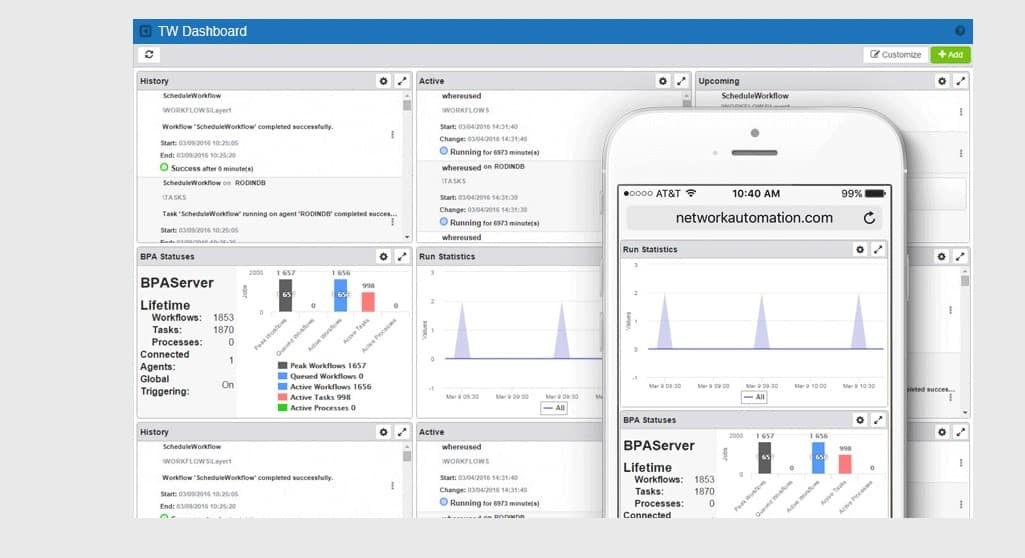1025x558 pixels.
Task: Open settings gear of top Active panel
Action: tap(662, 81)
